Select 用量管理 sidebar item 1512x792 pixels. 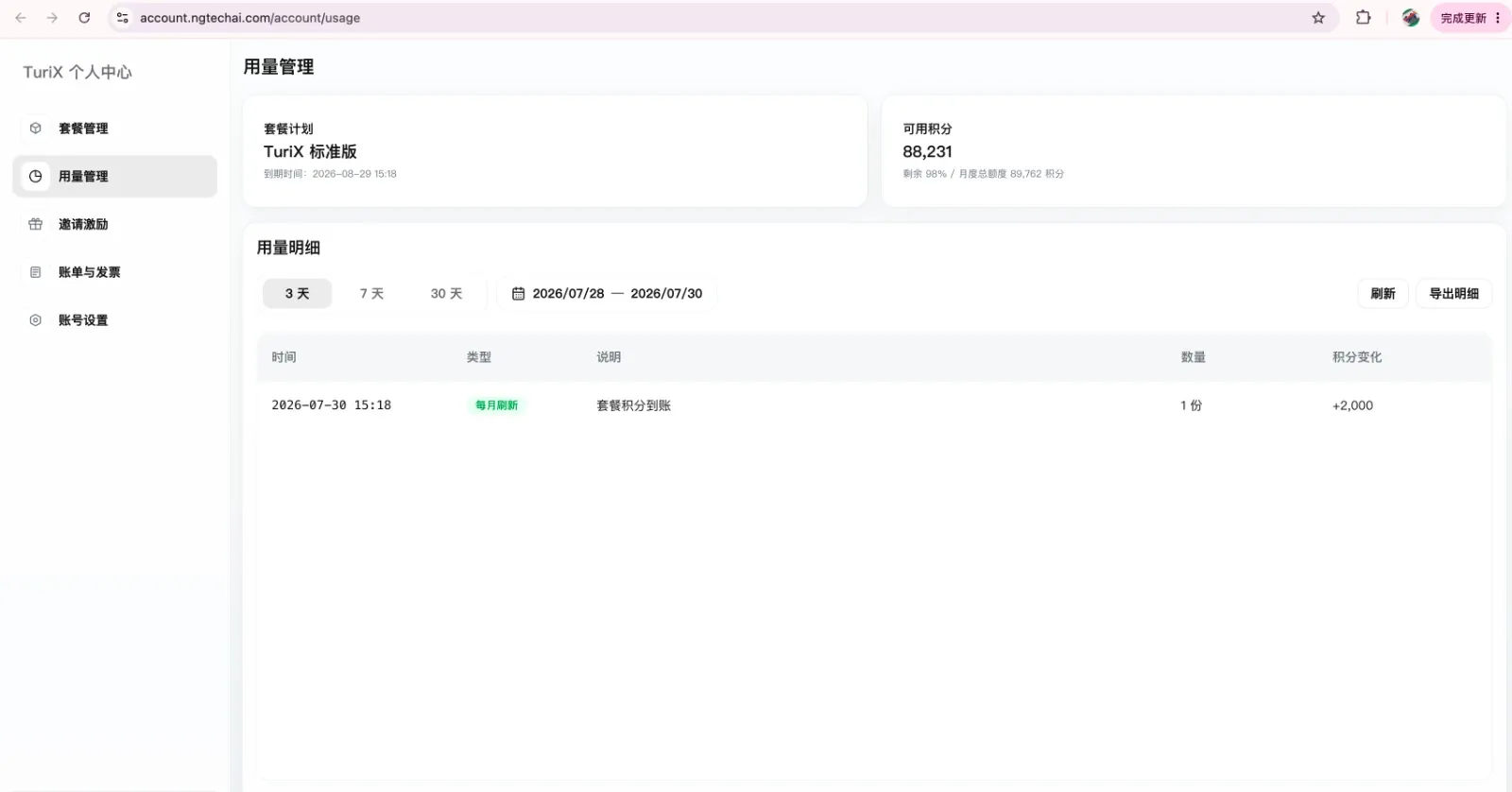[114, 177]
